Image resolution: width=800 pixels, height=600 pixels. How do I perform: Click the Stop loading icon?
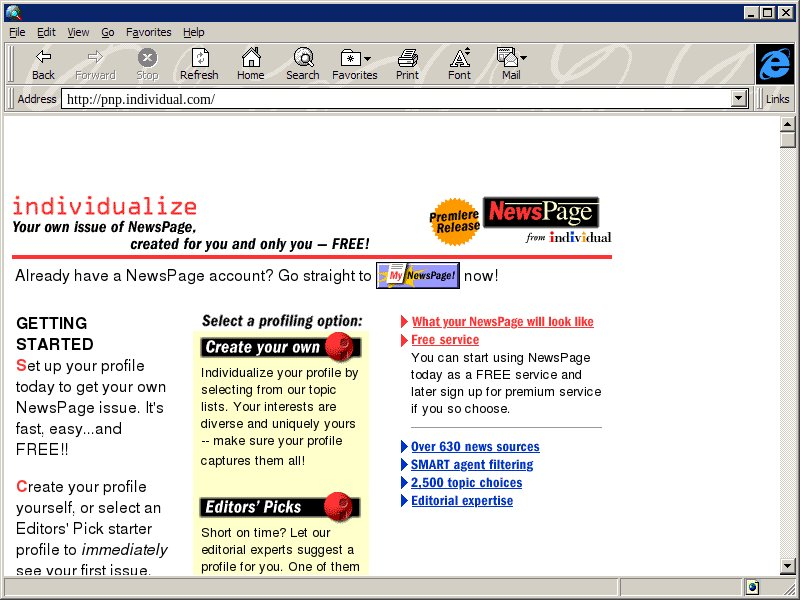pos(147,58)
